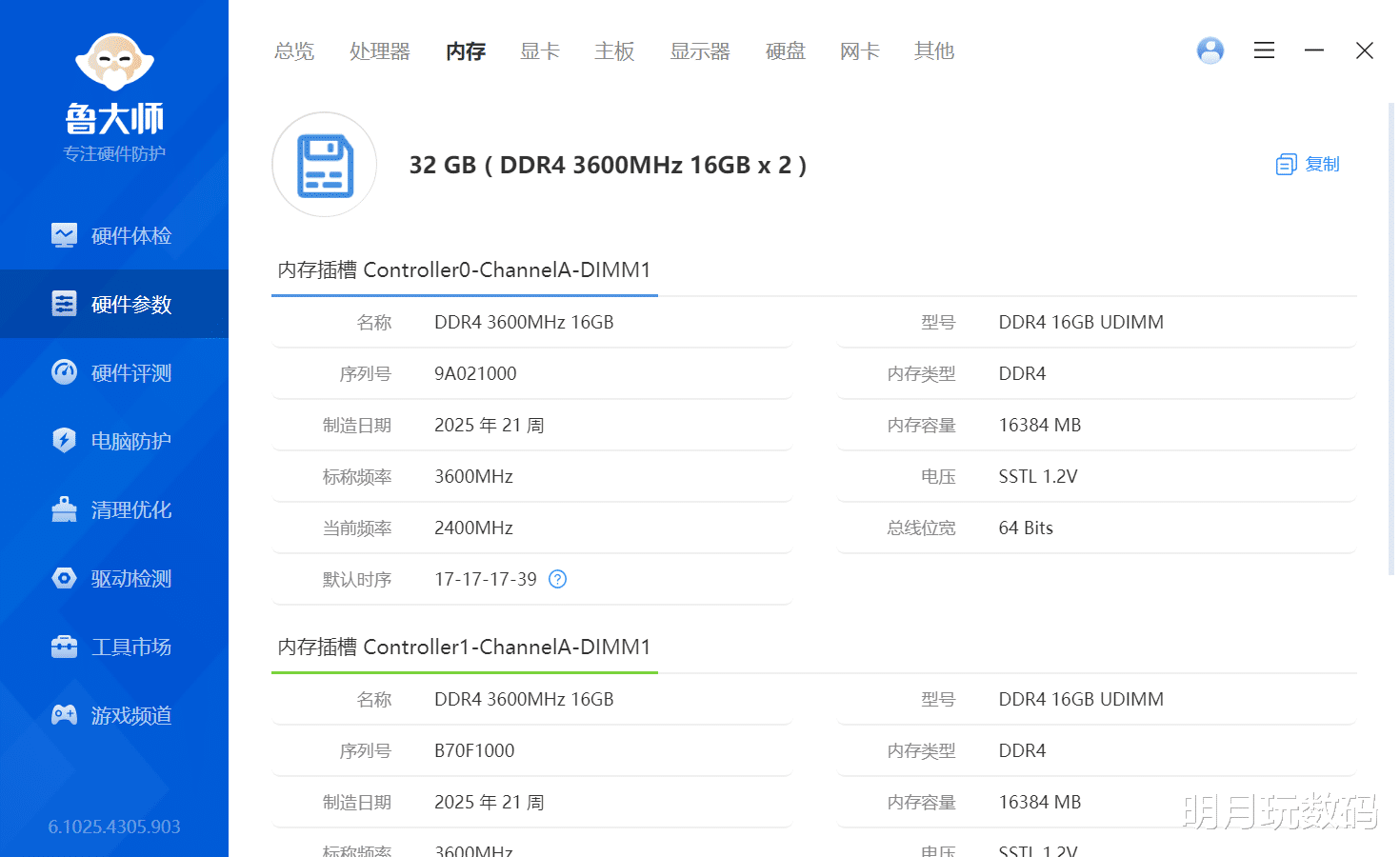This screenshot has height=857, width=1400.
Task: Click 内存类型 DDR4 under Controller0
Action: coord(1022,373)
